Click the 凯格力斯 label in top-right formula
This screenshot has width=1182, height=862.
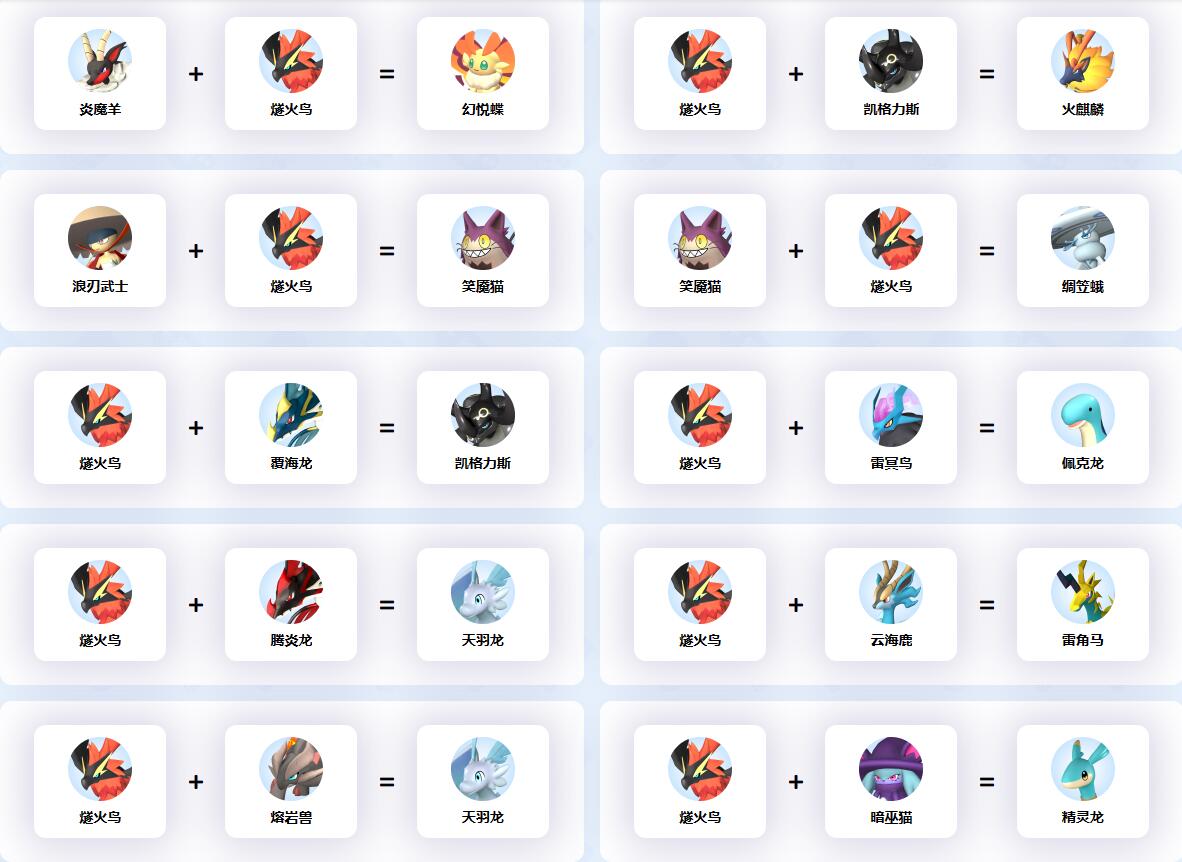pos(891,109)
